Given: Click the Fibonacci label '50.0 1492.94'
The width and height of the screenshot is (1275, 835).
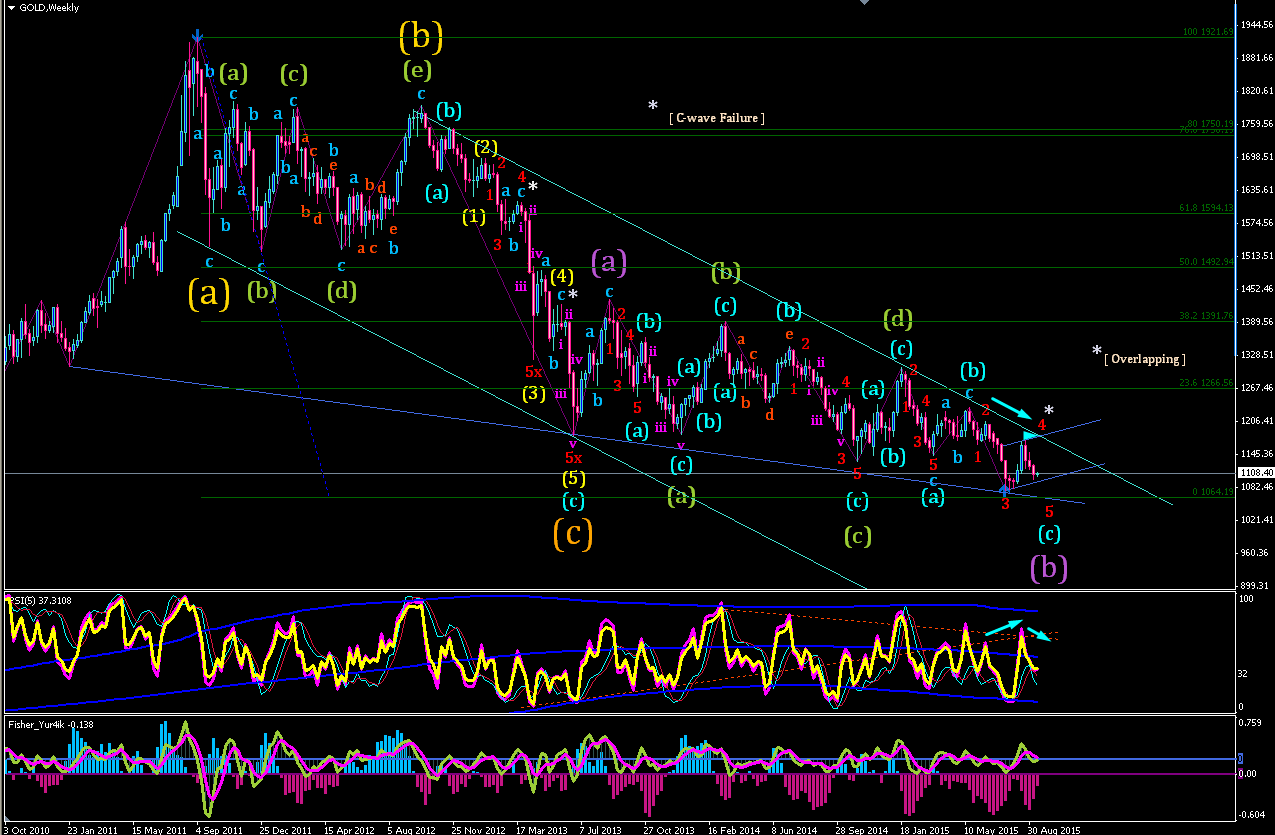Looking at the screenshot, I should pos(1209,262).
